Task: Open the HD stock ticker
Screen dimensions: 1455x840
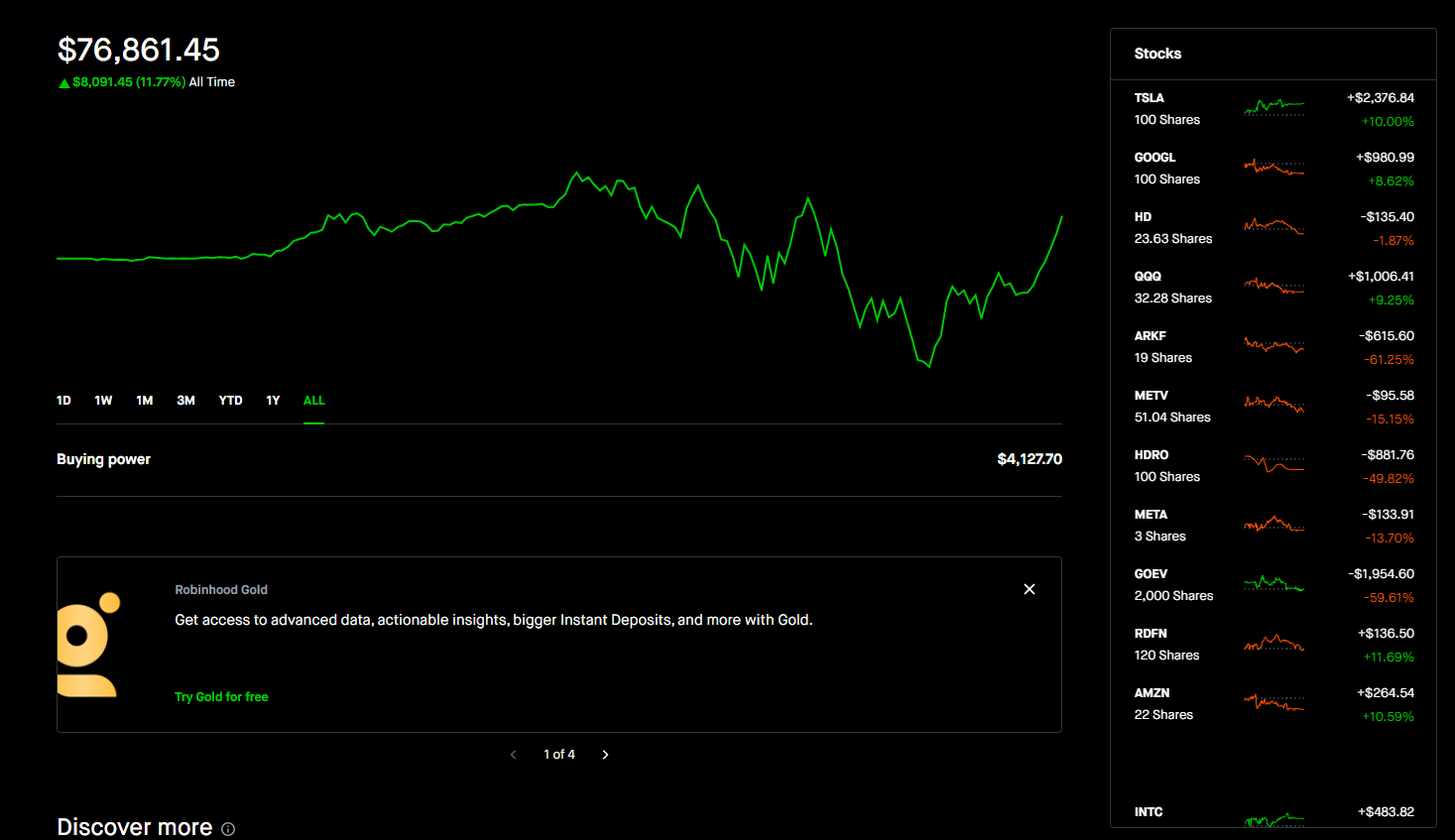Action: 1144,217
